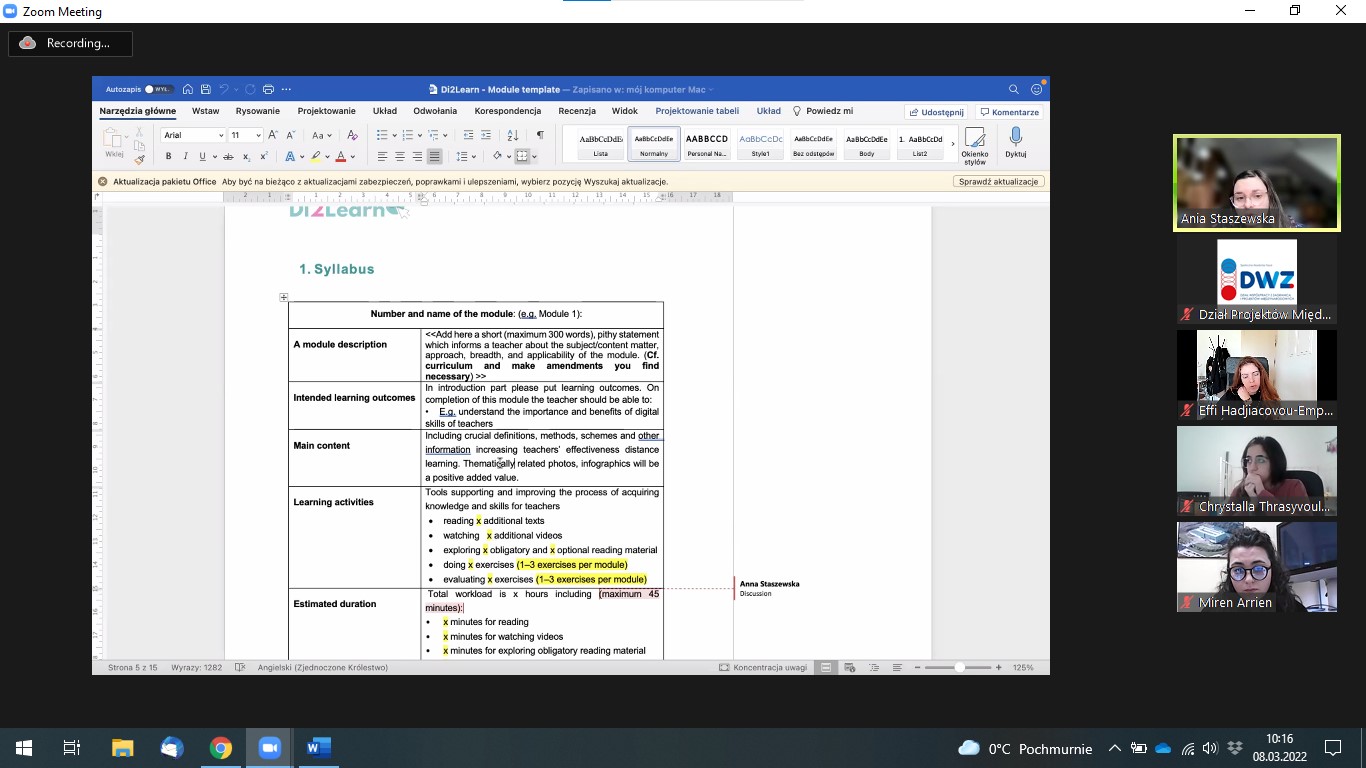Open the font color dropdown arrow
The image size is (1366, 768).
click(354, 157)
